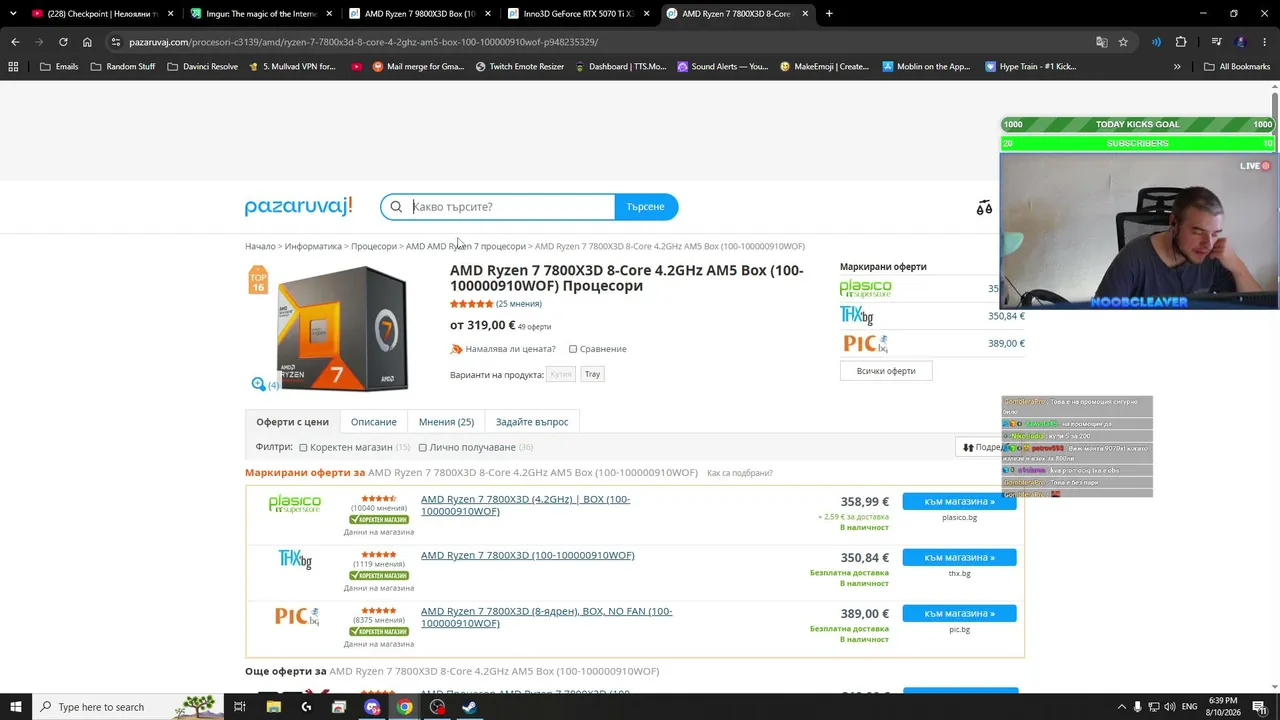Enable the Лично получаване filter
The image size is (1280, 720).
(x=422, y=448)
